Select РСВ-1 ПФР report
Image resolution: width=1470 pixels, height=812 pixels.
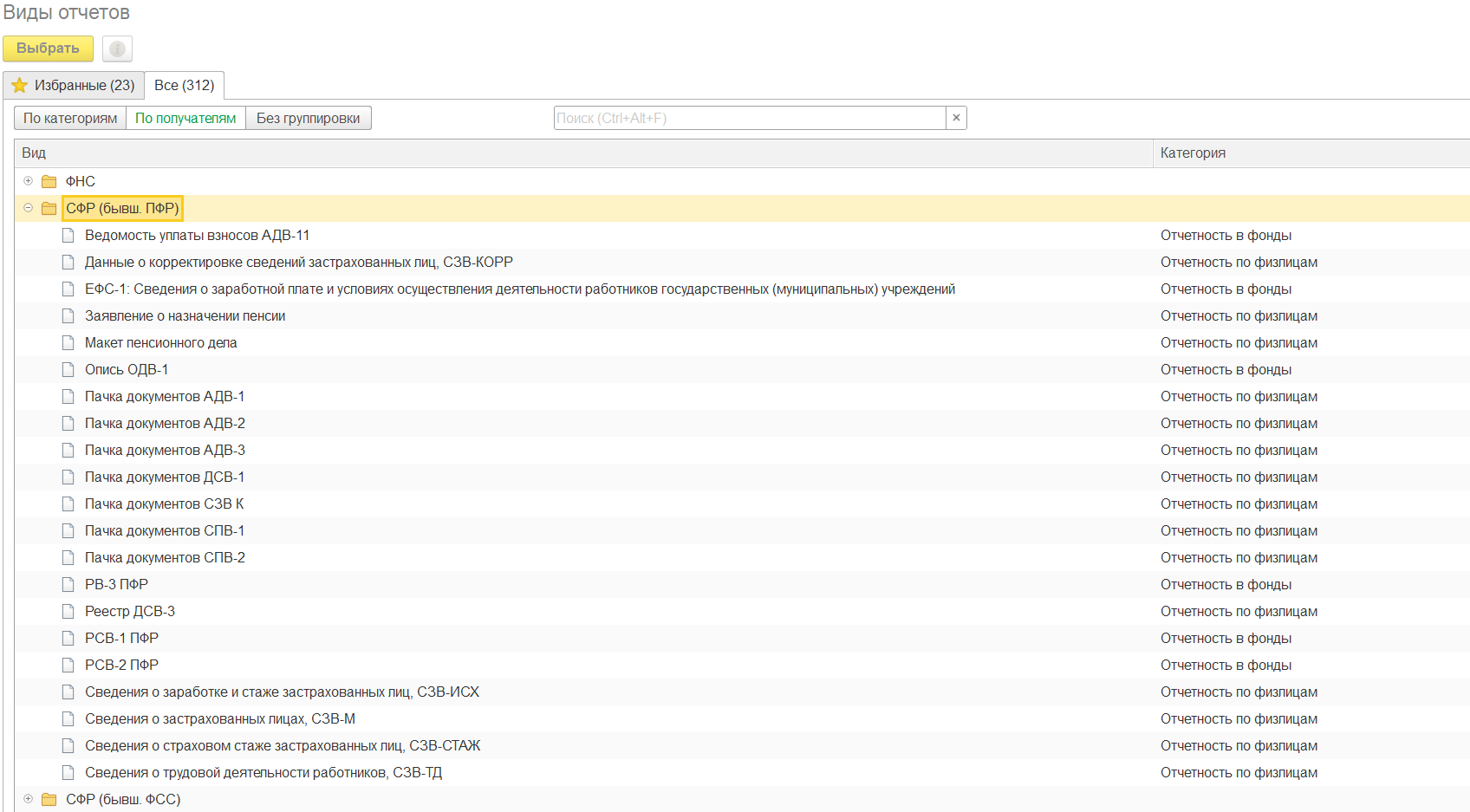click(122, 638)
